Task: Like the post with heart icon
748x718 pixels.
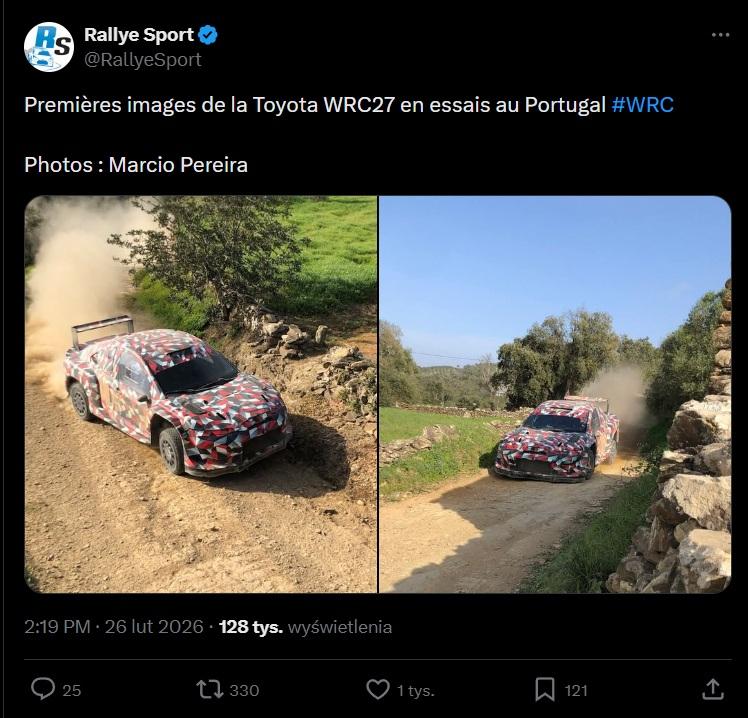Action: coord(377,689)
